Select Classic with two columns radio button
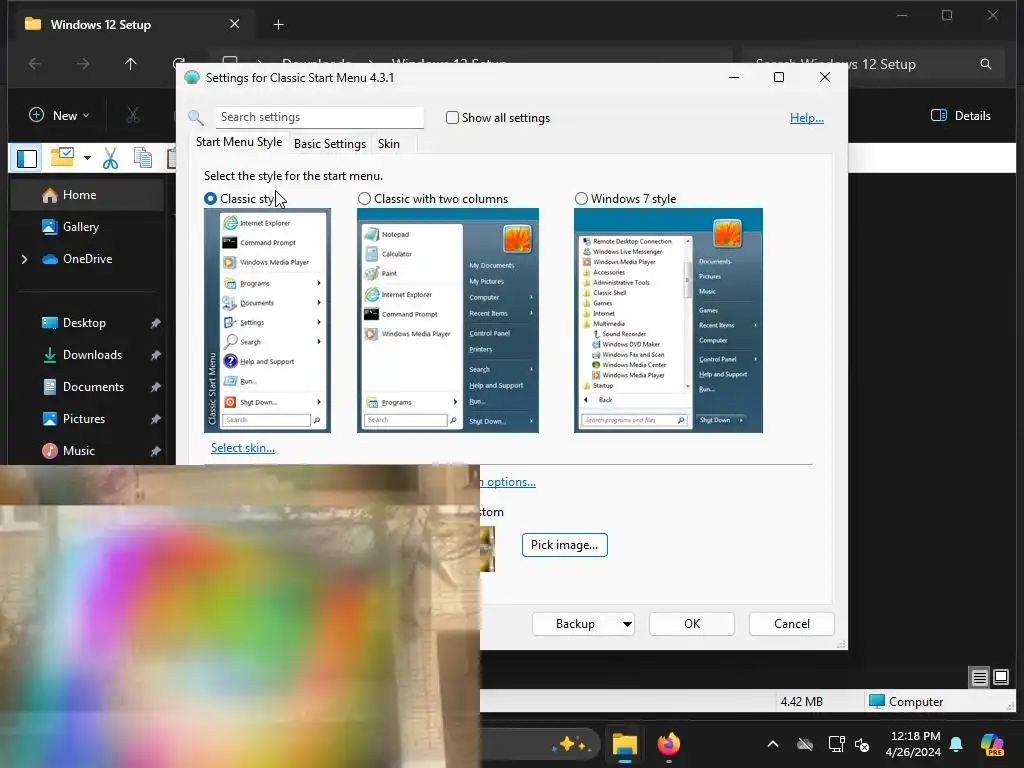Viewport: 1024px width, 768px height. pyautogui.click(x=364, y=199)
